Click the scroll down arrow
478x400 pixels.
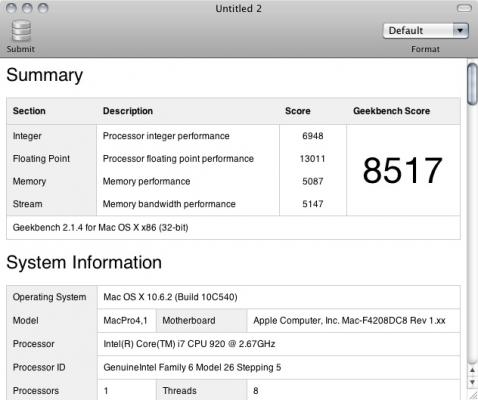point(472,382)
